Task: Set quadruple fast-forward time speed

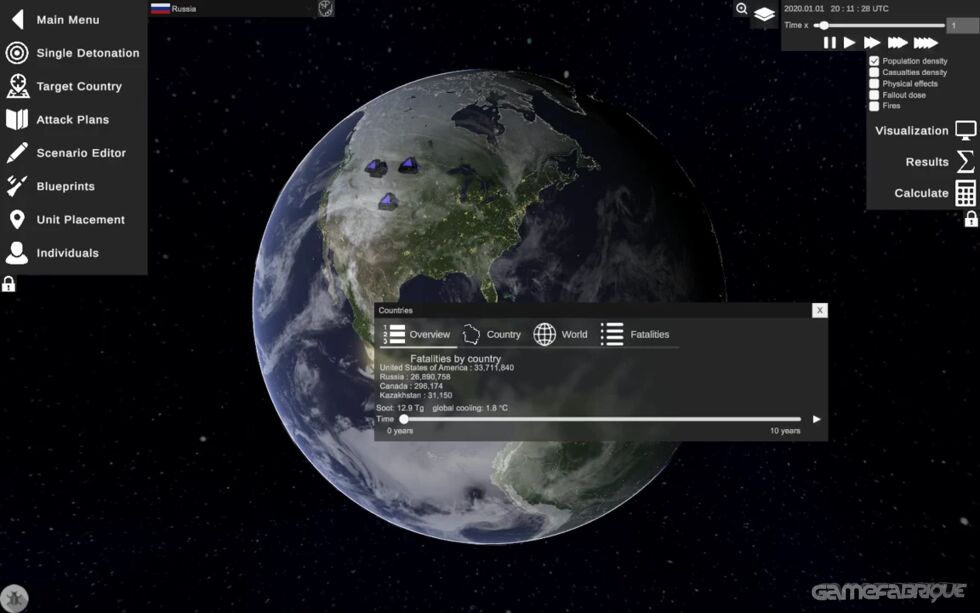Action: [x=926, y=42]
